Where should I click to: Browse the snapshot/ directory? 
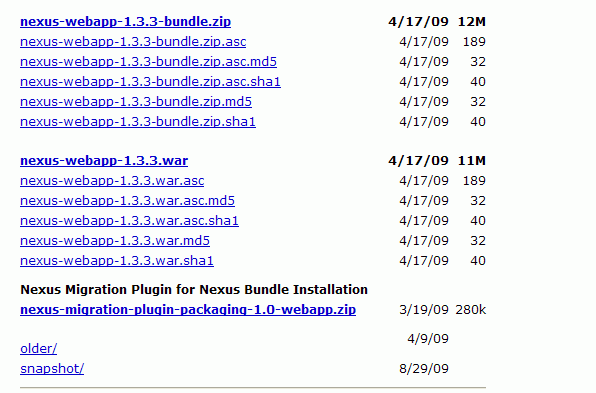pyautogui.click(x=52, y=369)
